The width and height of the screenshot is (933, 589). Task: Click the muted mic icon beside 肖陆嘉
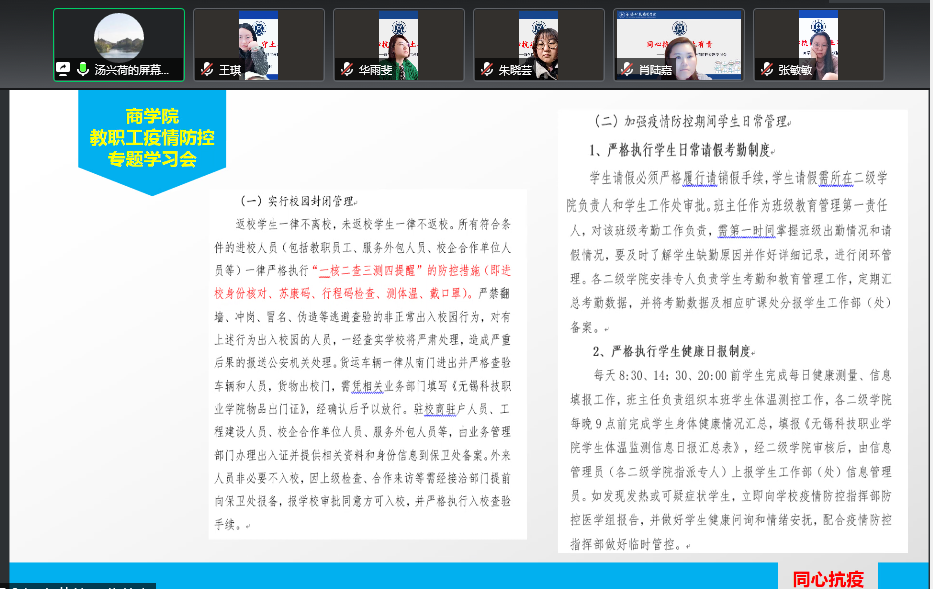[627, 70]
